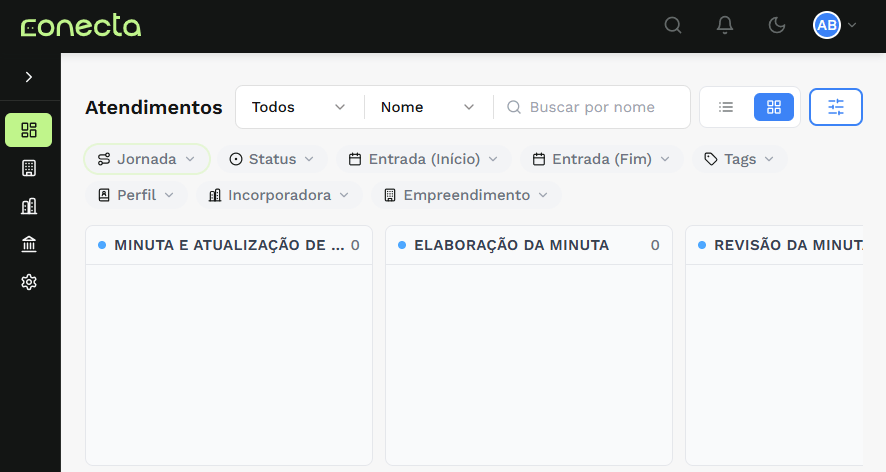Open the highlighted dashboard sidebar icon
Screen dimensions: 886x472
(29, 130)
